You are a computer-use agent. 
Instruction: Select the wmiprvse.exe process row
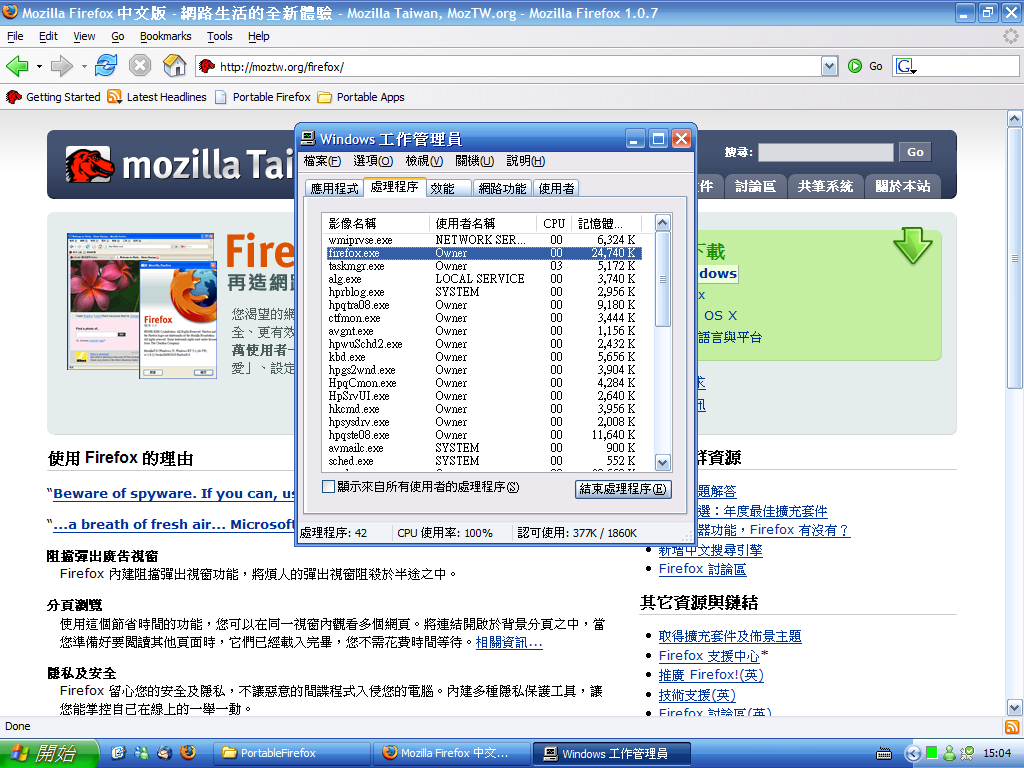tap(484, 240)
